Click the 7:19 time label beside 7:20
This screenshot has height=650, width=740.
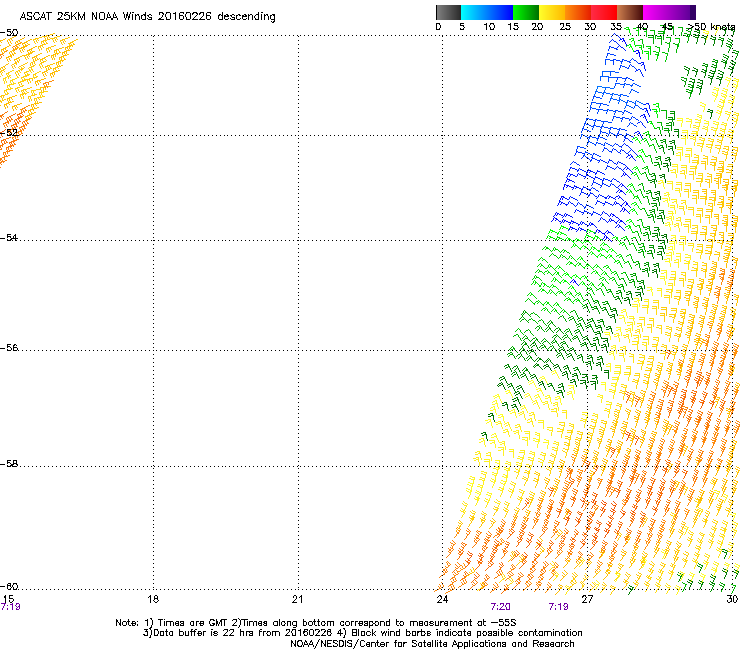click(558, 607)
